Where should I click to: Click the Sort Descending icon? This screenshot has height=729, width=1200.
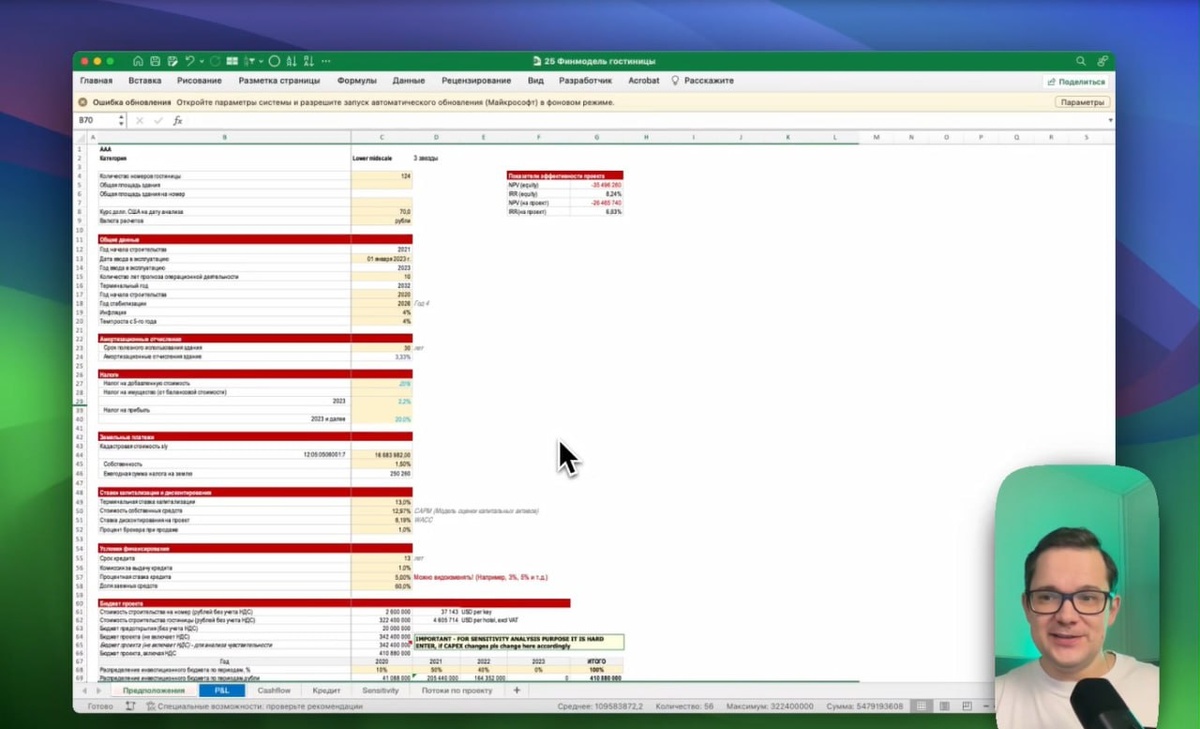coord(309,61)
